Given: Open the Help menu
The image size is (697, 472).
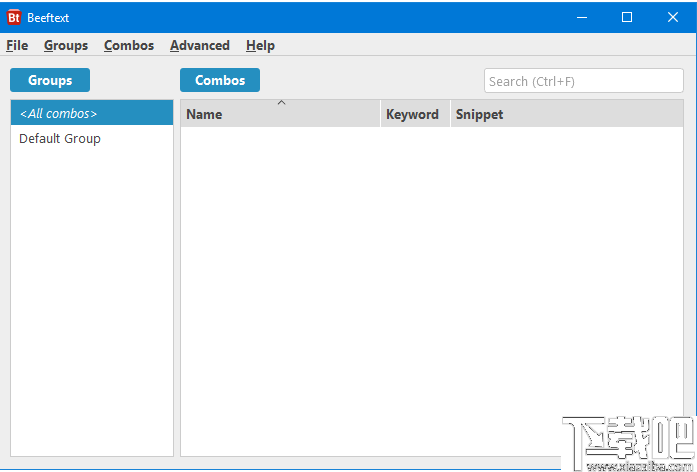Looking at the screenshot, I should pyautogui.click(x=260, y=45).
